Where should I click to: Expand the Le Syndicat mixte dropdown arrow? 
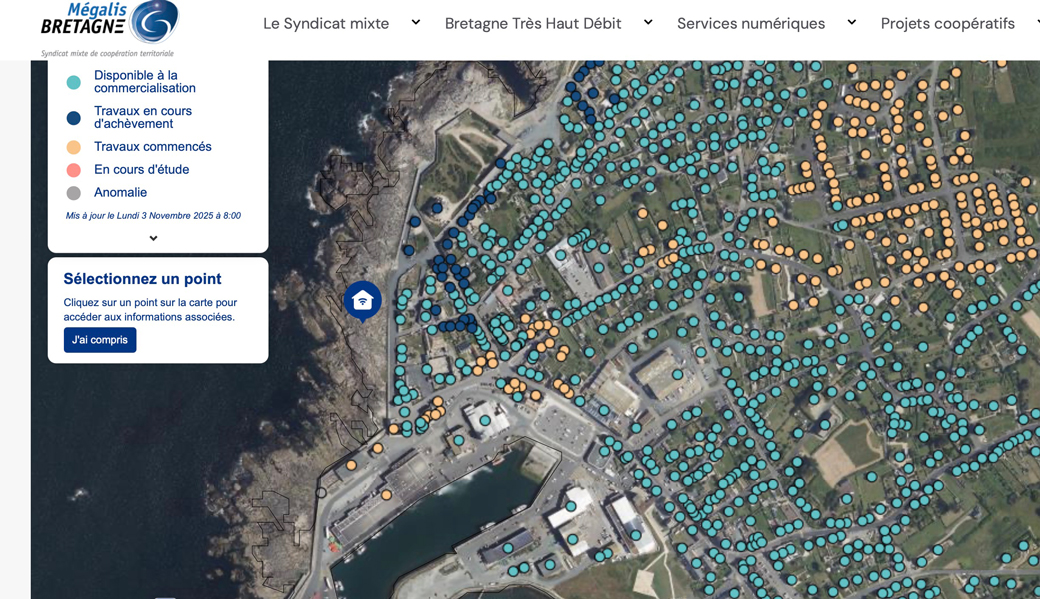point(416,22)
